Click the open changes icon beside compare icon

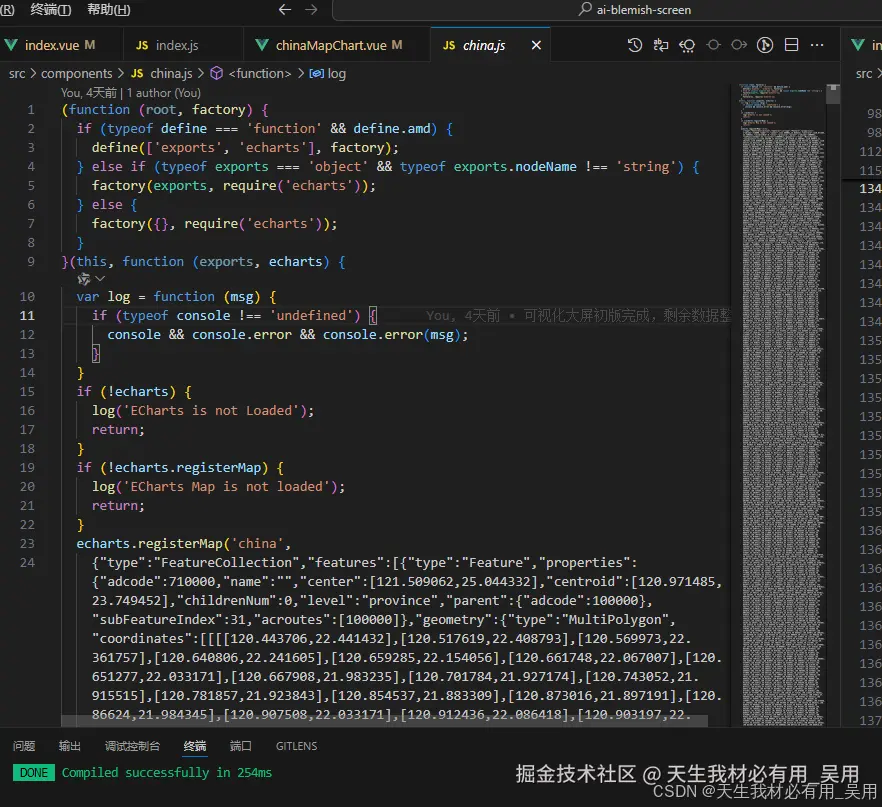tap(687, 45)
